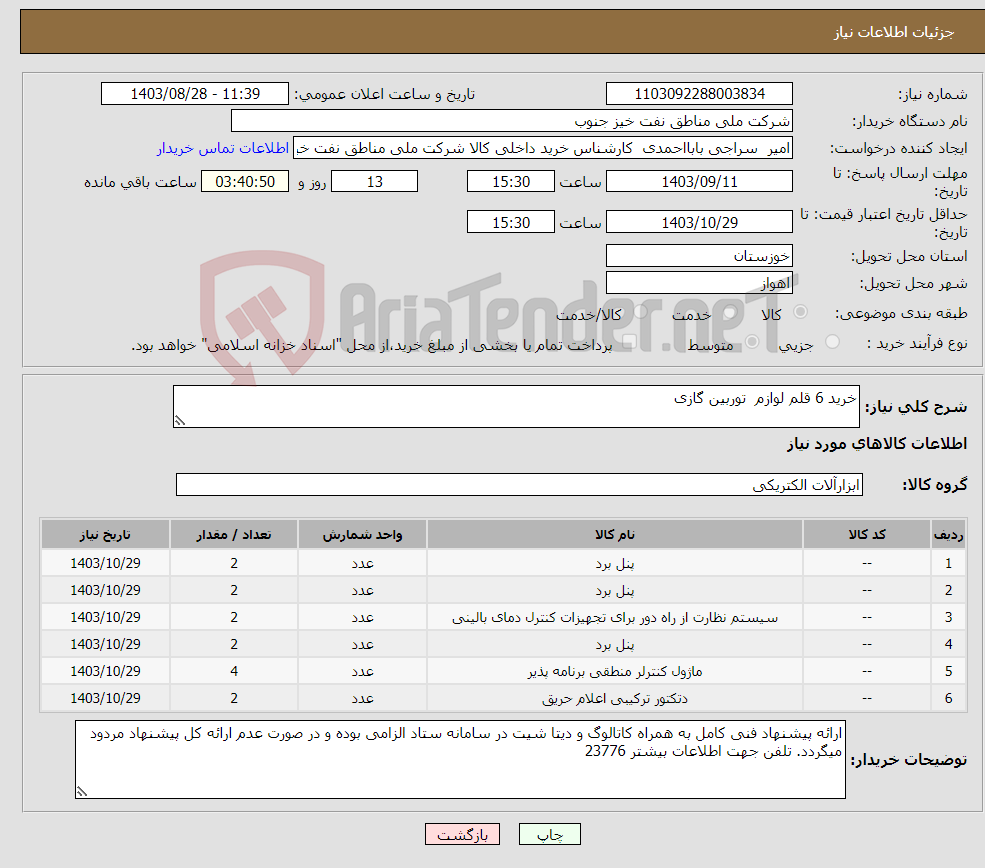
Task: Select the خدمت radio button
Action: coord(729,312)
